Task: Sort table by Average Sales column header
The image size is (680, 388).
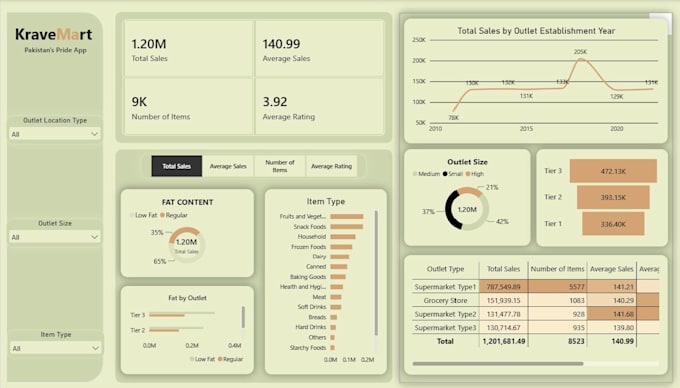Action: point(611,269)
